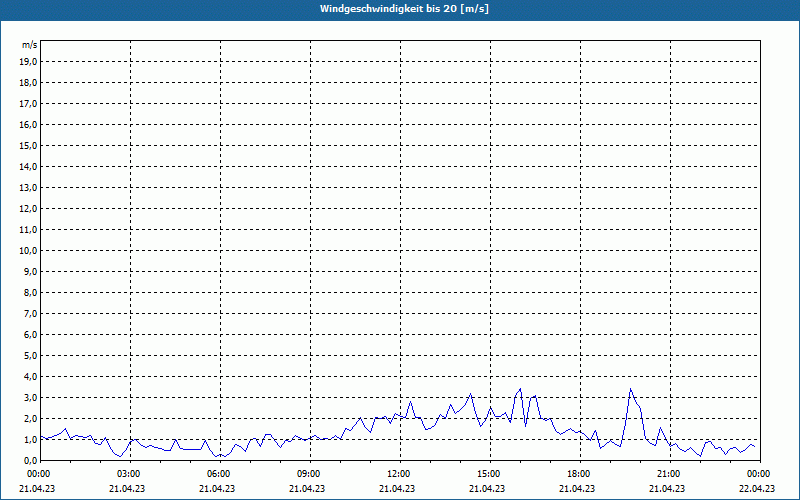The height and width of the screenshot is (500, 800).
Task: Click the 06:00 time axis label
Action: [220, 474]
